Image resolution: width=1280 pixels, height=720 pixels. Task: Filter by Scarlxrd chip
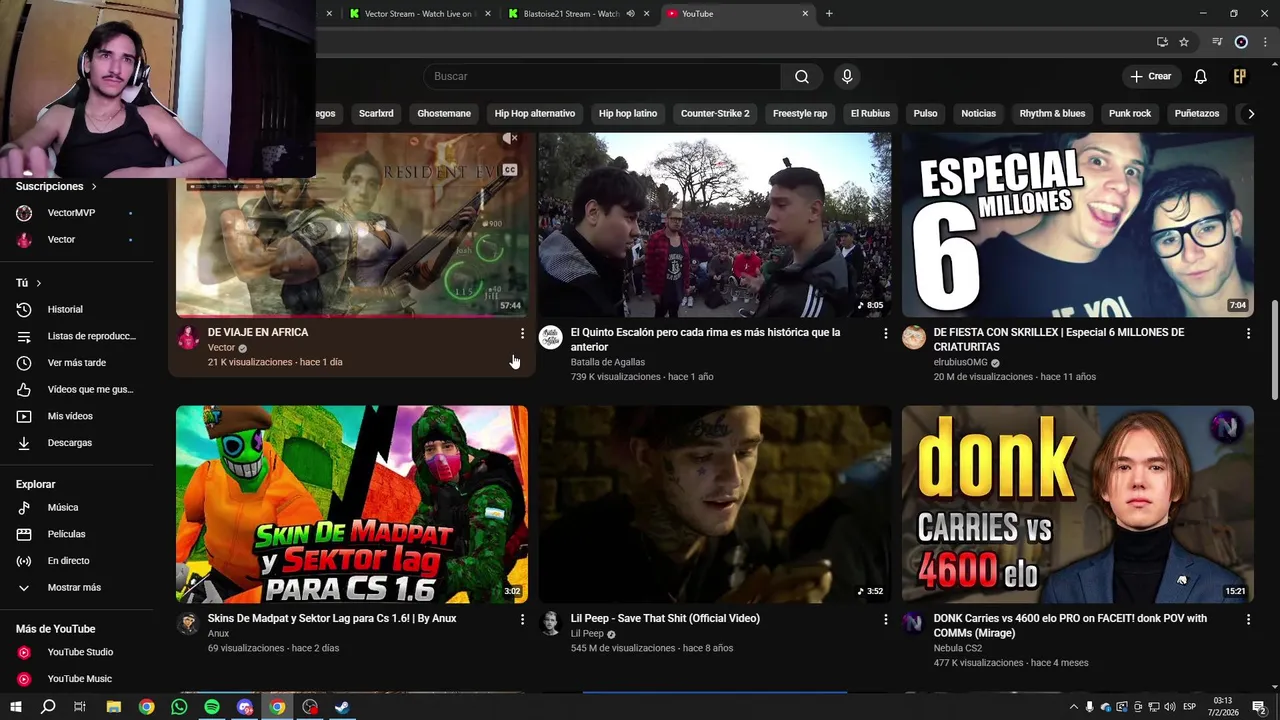[376, 114]
